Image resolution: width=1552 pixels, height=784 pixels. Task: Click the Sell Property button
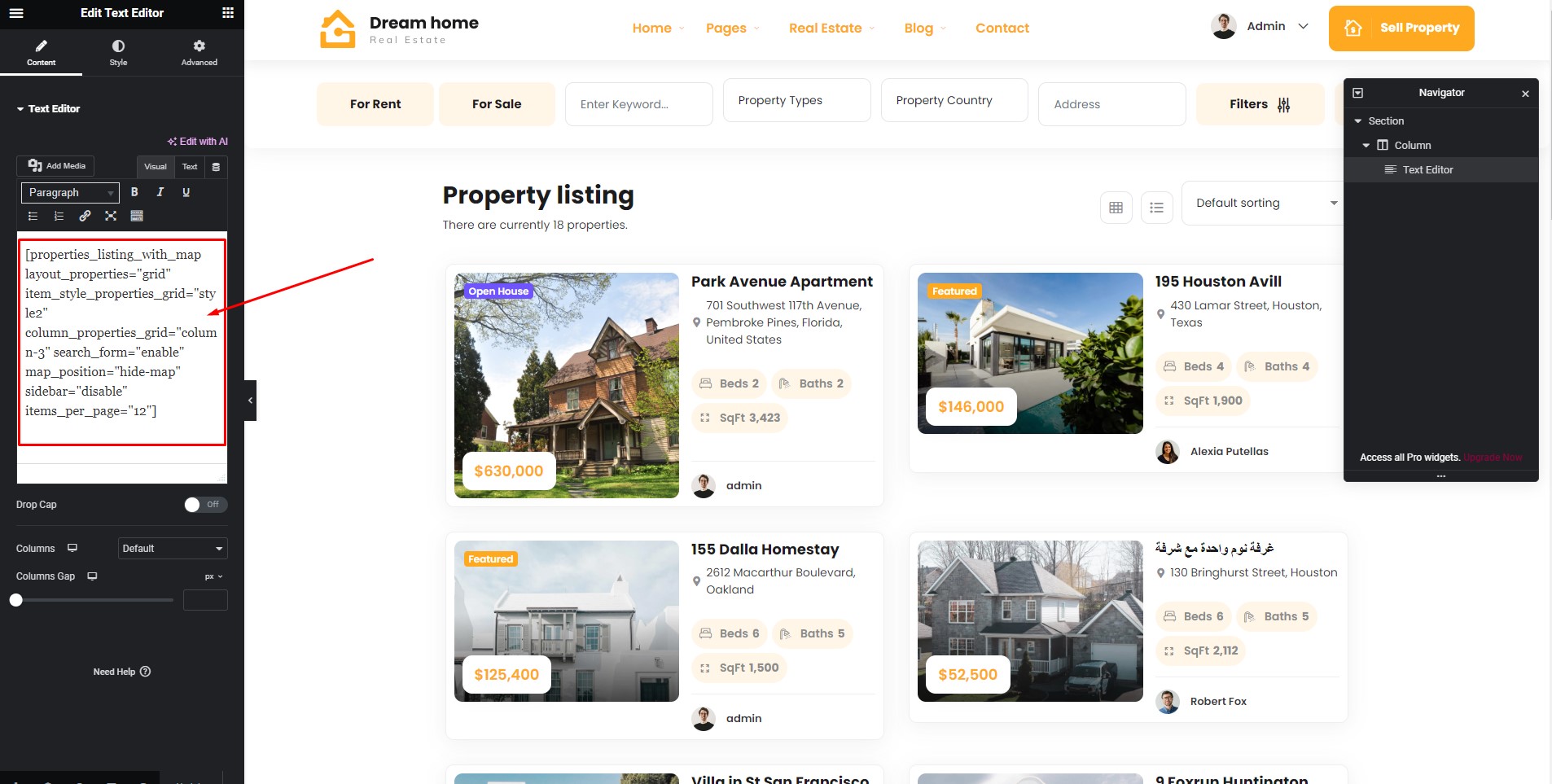1401,28
